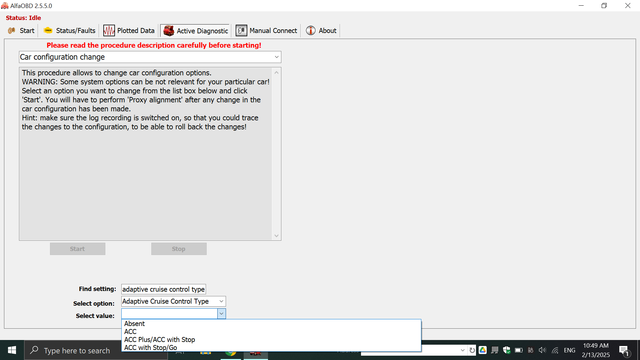The width and height of the screenshot is (640, 360).
Task: Close the AlfaOBD window
Action: point(628,6)
